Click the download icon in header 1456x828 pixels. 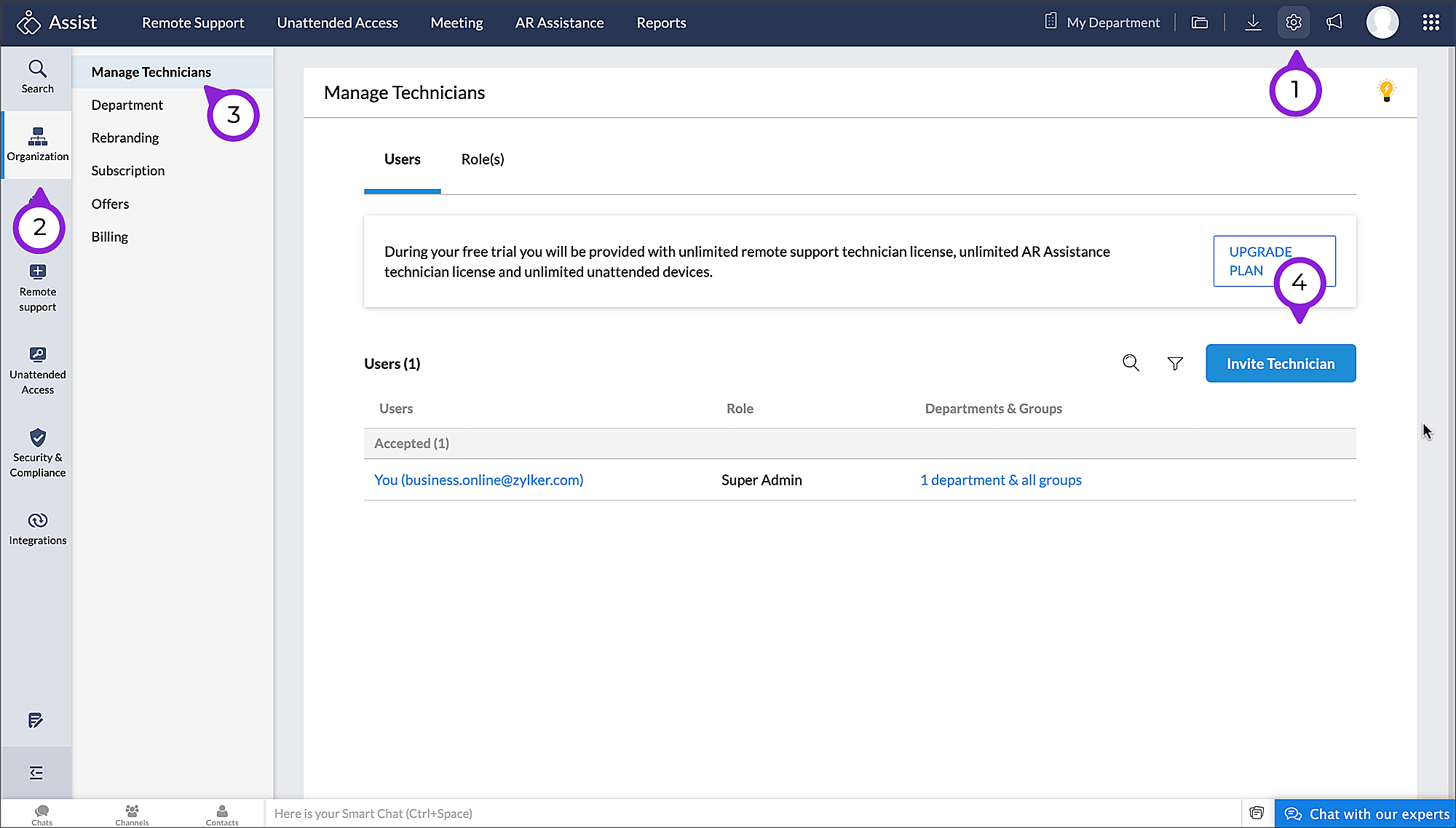1253,23
